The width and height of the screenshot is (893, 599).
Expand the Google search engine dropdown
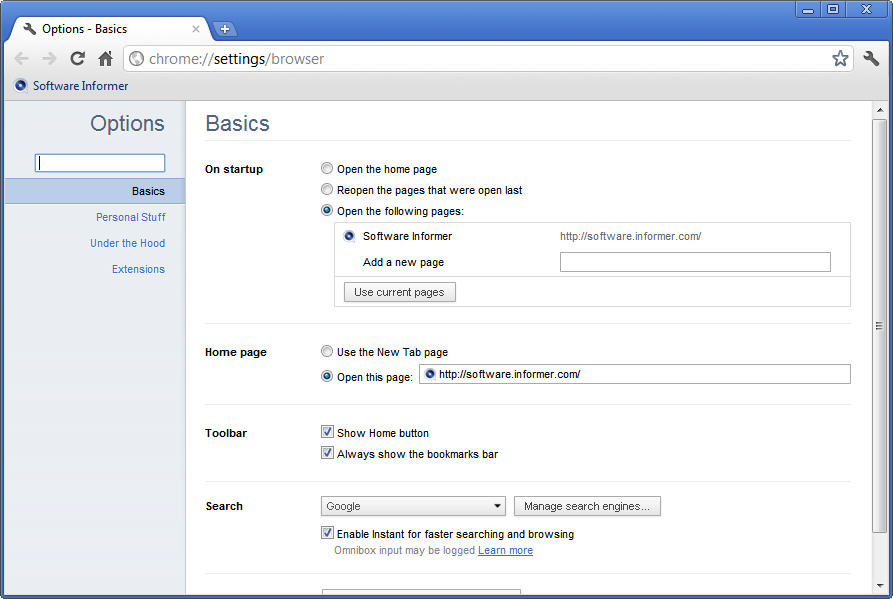tap(413, 506)
